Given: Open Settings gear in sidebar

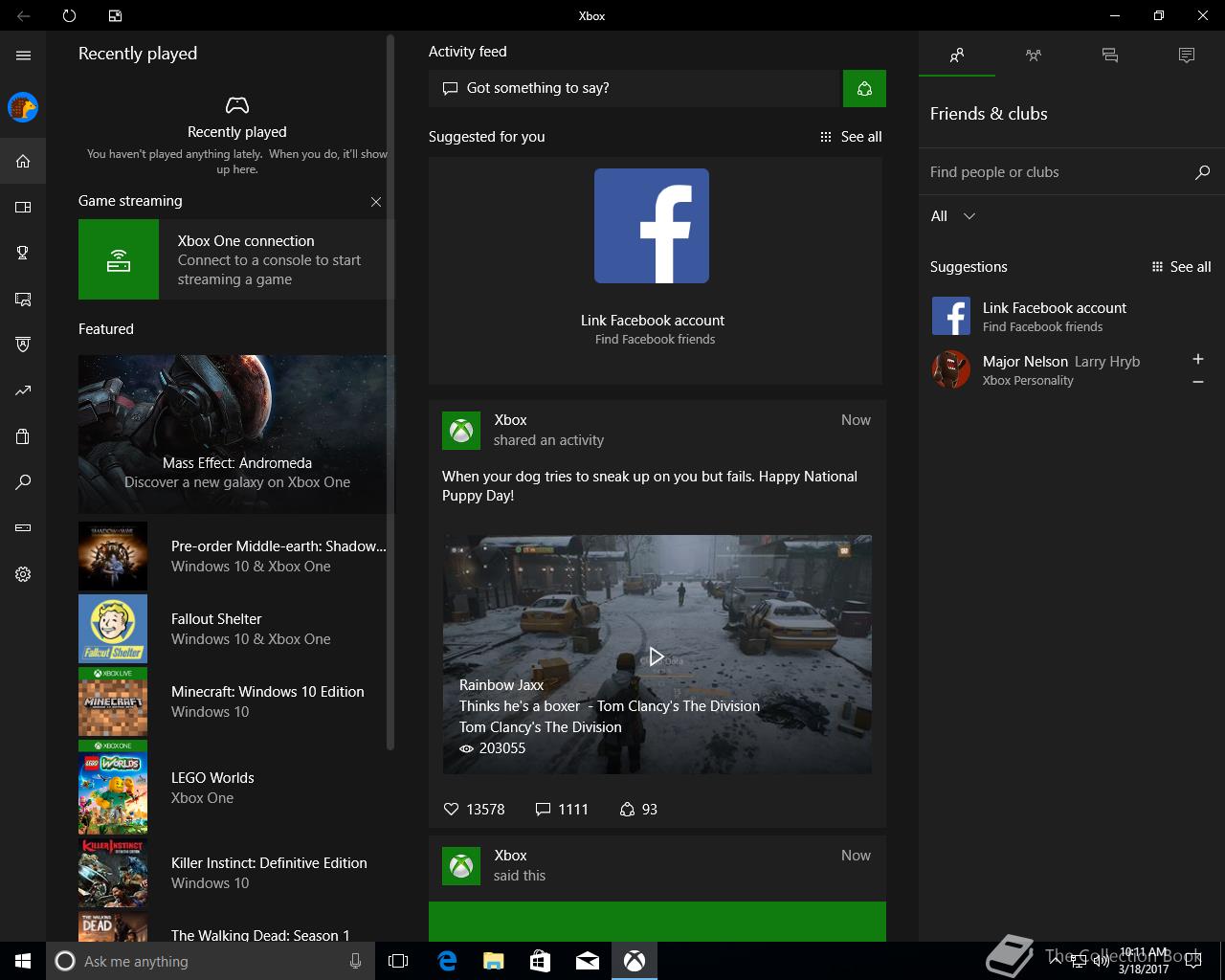Looking at the screenshot, I should click(x=23, y=574).
